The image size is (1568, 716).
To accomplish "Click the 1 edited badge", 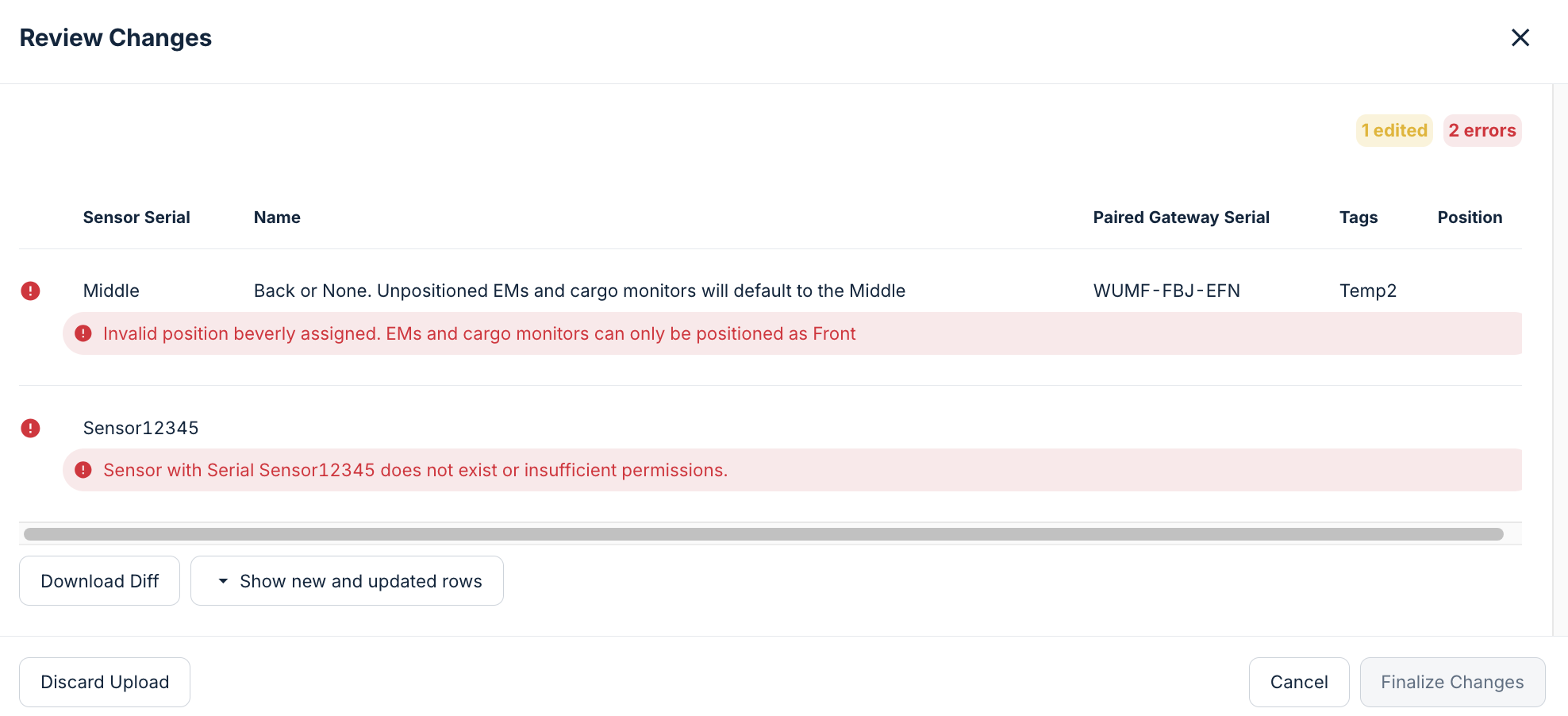I will (x=1394, y=130).
